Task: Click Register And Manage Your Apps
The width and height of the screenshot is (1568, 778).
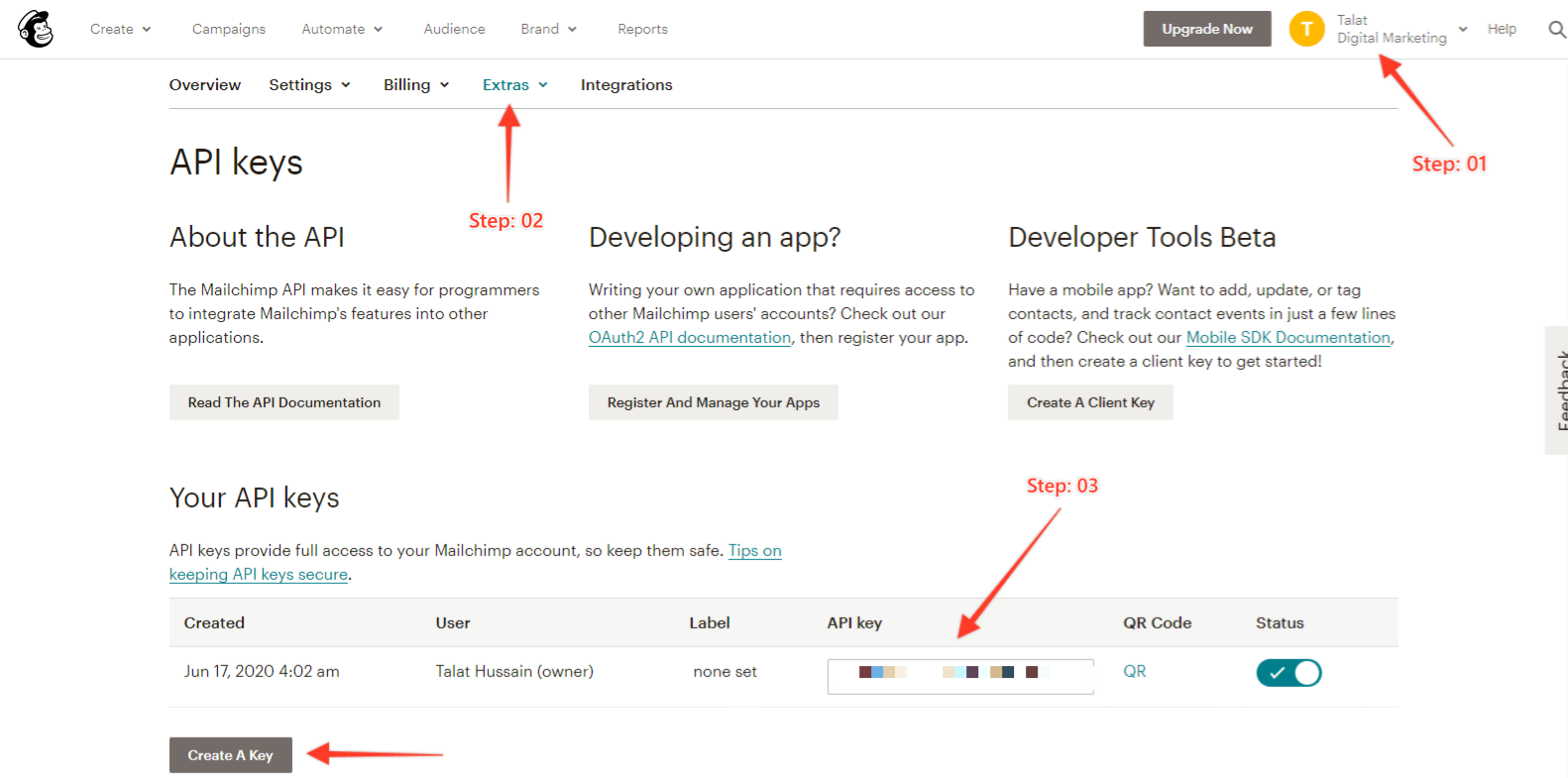Action: tap(714, 402)
